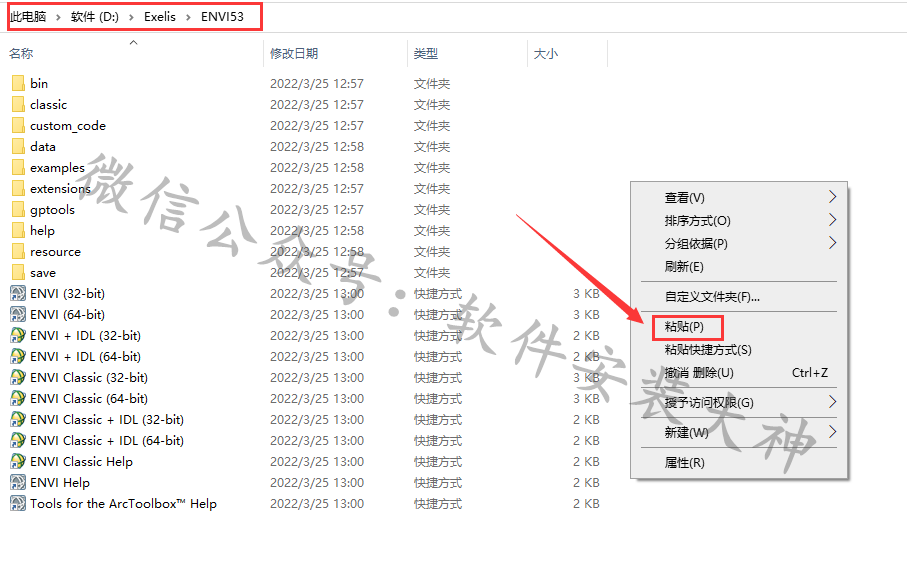
Task: Click 快捷方式 type of ENVI Help row
Action: tap(438, 482)
